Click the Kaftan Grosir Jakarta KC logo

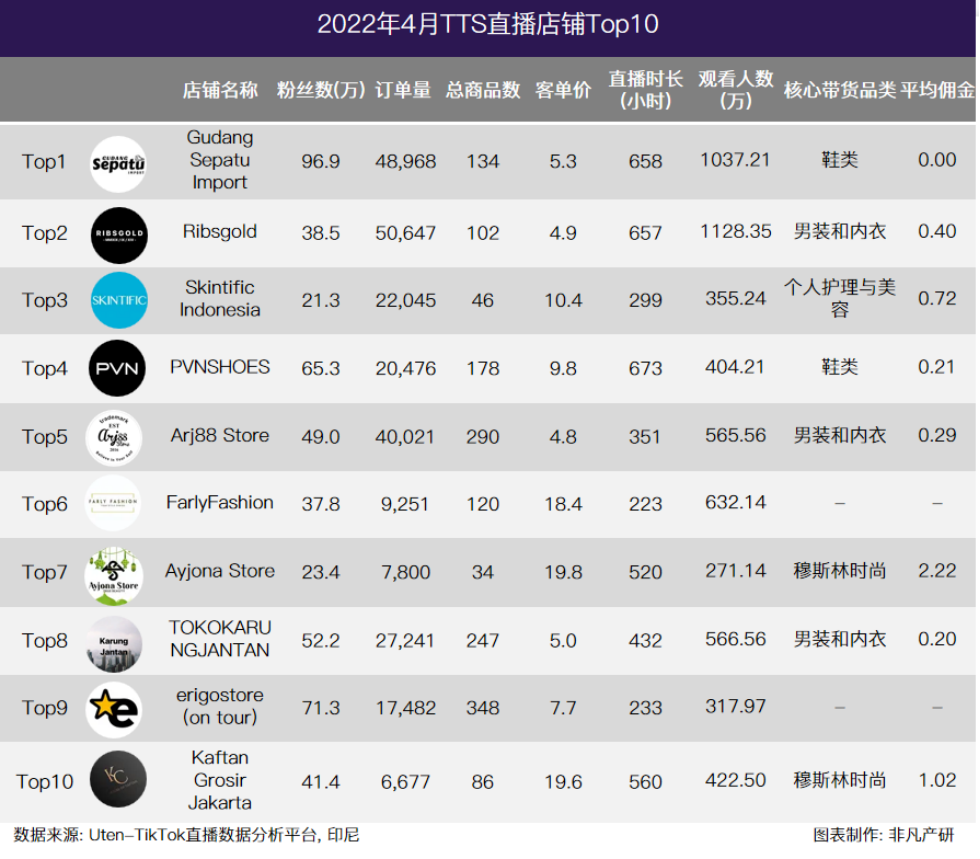pos(118,779)
